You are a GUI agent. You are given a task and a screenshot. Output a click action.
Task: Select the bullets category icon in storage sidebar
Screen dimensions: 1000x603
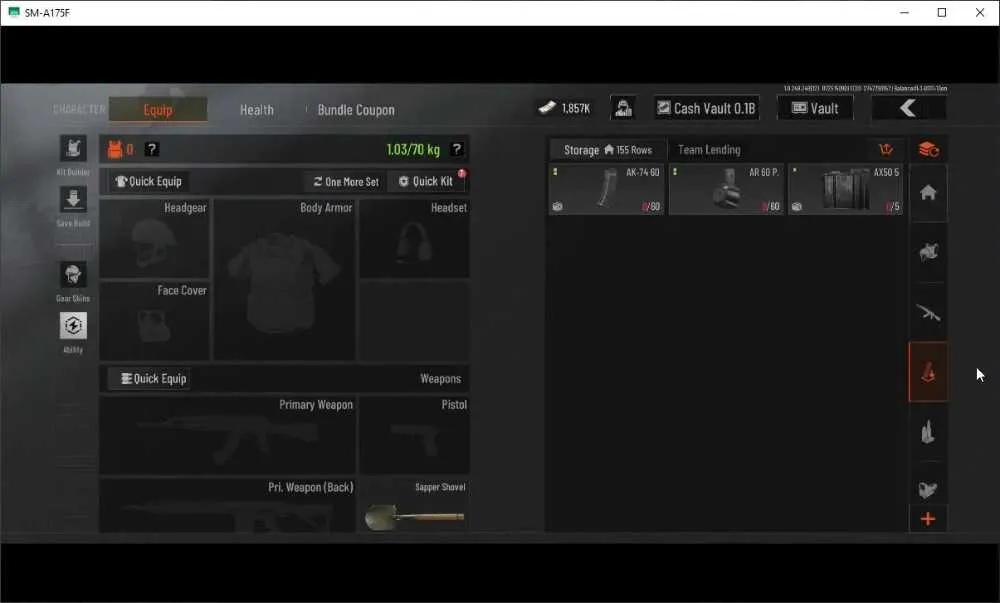point(928,432)
